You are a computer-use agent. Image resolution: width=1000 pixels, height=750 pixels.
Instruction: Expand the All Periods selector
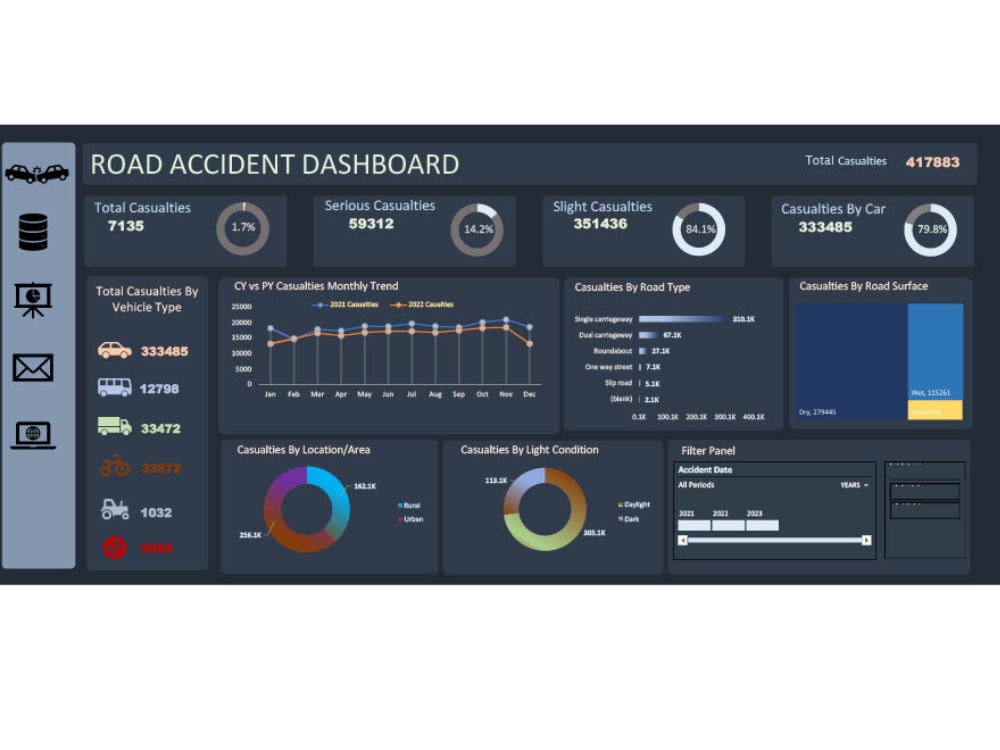tap(694, 485)
